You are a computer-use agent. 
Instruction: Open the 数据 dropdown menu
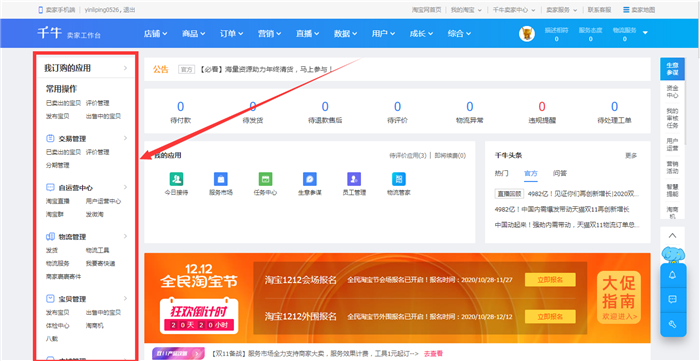[x=345, y=33]
